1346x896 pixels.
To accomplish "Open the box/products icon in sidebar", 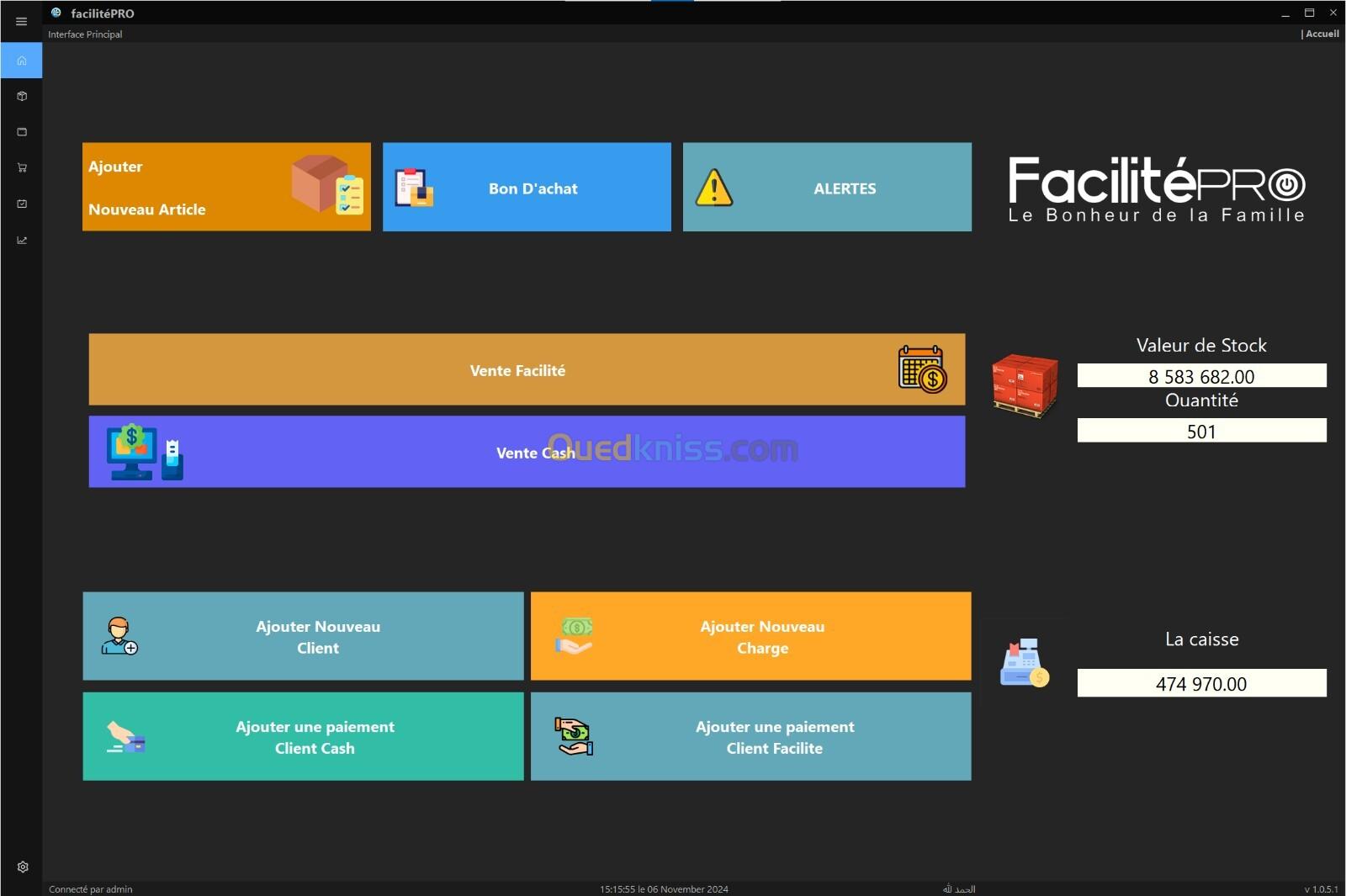I will point(22,96).
